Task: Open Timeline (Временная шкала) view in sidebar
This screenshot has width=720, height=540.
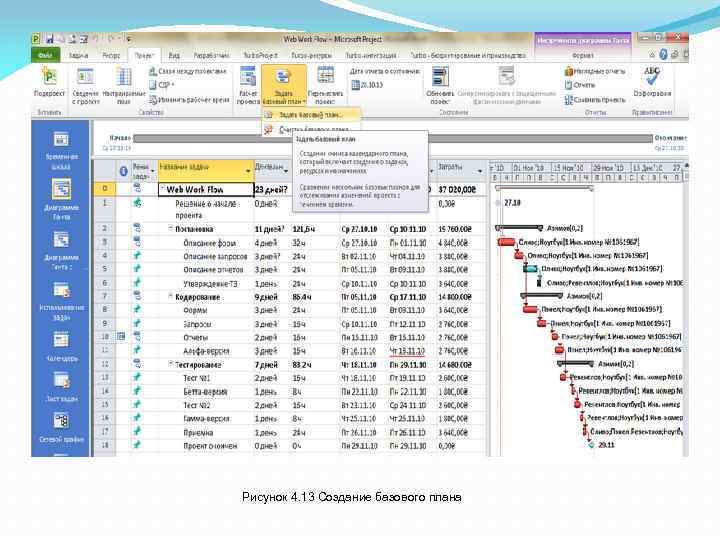Action: [x=61, y=150]
